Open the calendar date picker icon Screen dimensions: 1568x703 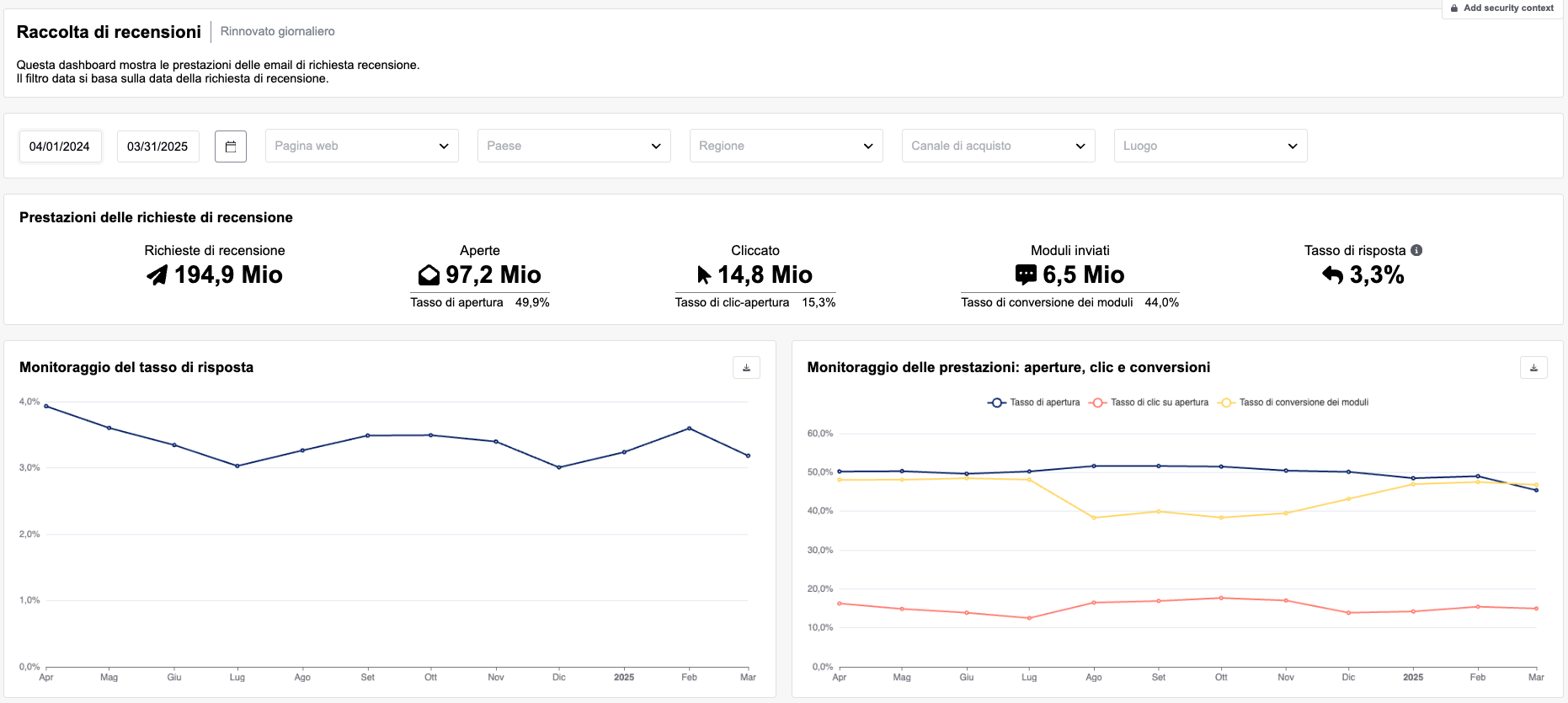click(230, 146)
